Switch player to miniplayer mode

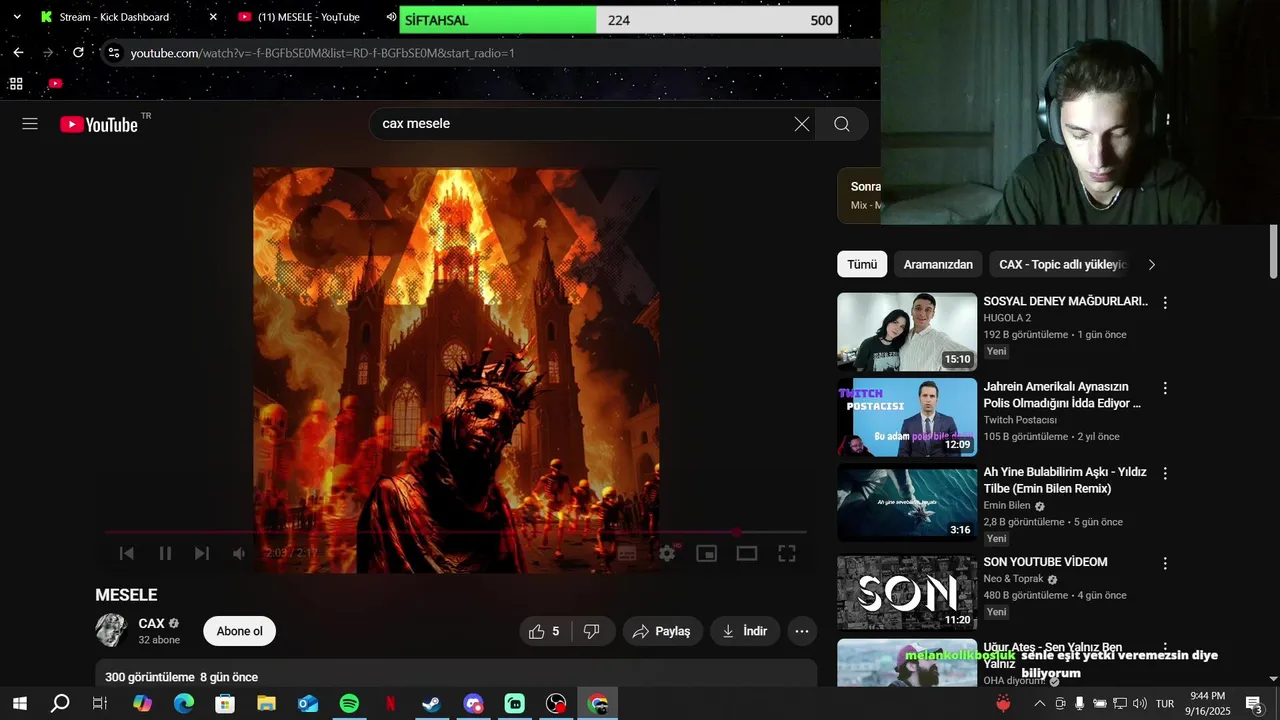(x=707, y=553)
